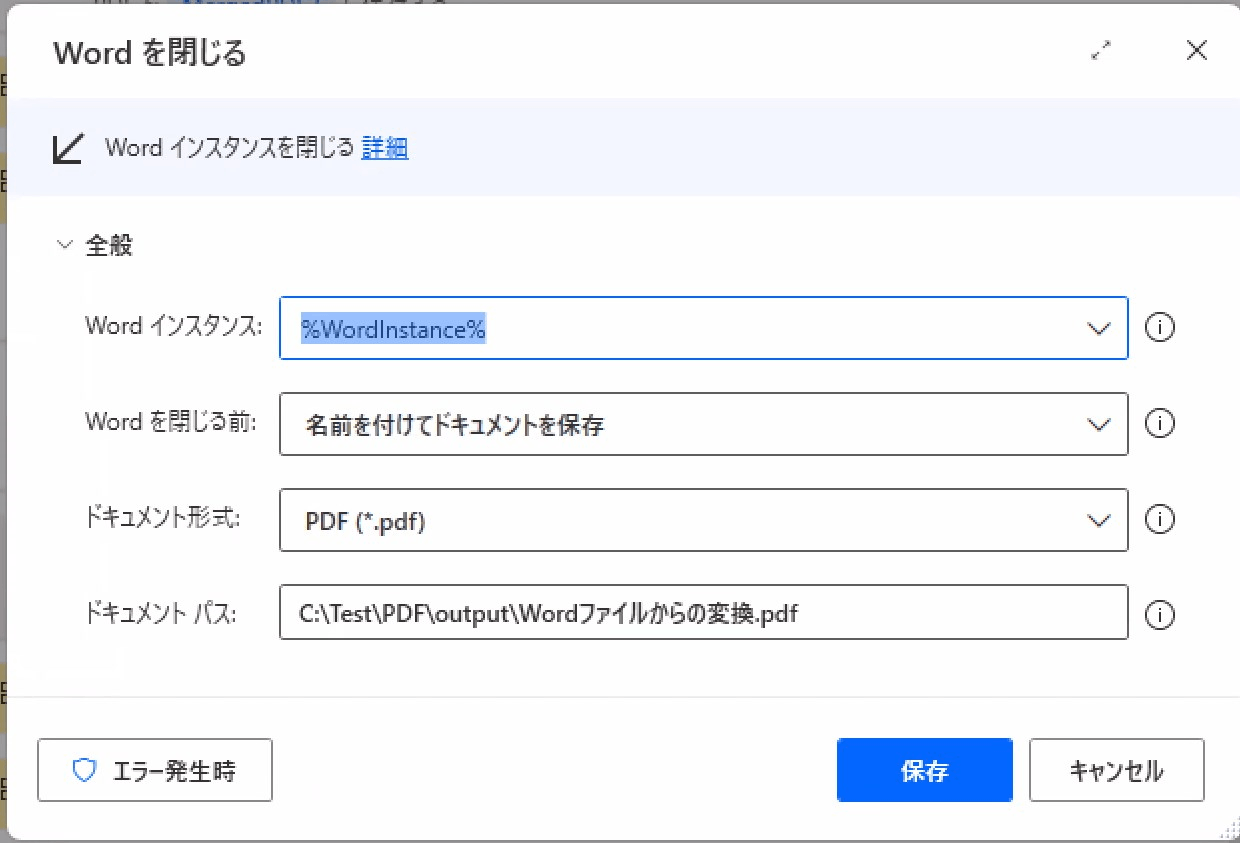This screenshot has width=1240, height=843.
Task: Click the ドキュメント パス: label
Action: (x=161, y=614)
